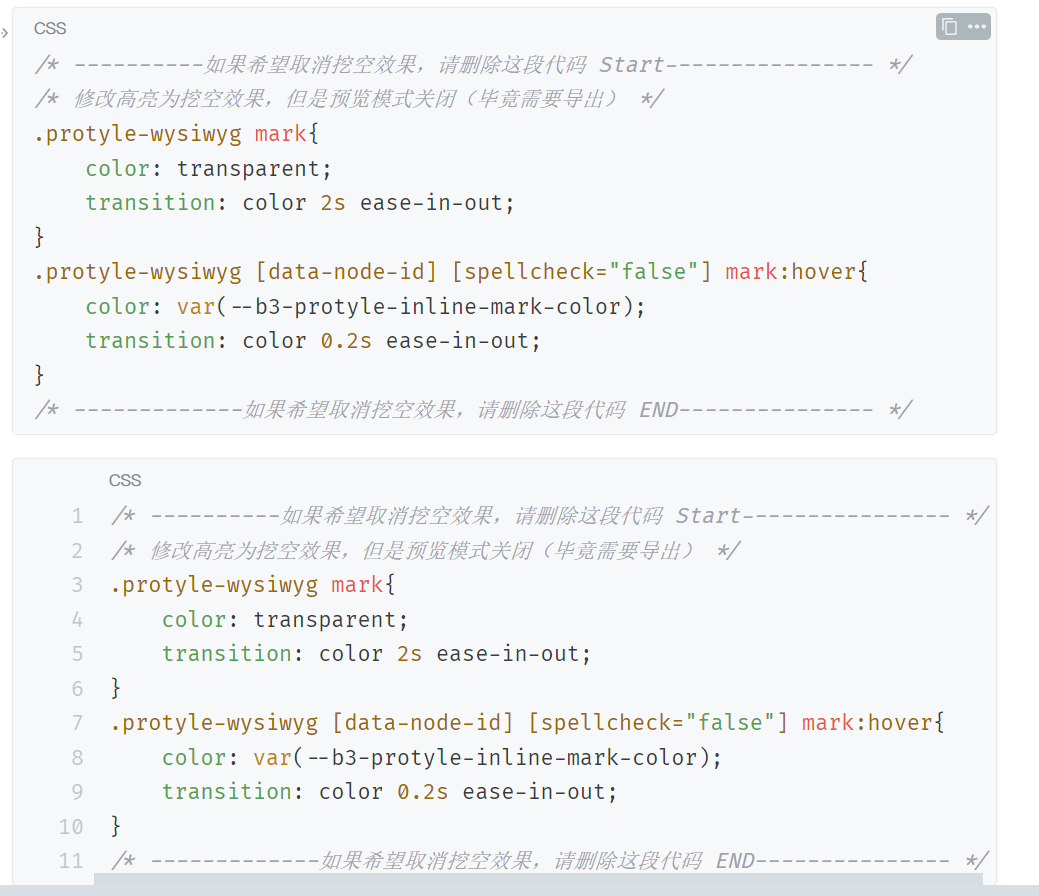The width and height of the screenshot is (1039, 896).
Task: Click line number 10 in the second block
Action: coord(71,826)
